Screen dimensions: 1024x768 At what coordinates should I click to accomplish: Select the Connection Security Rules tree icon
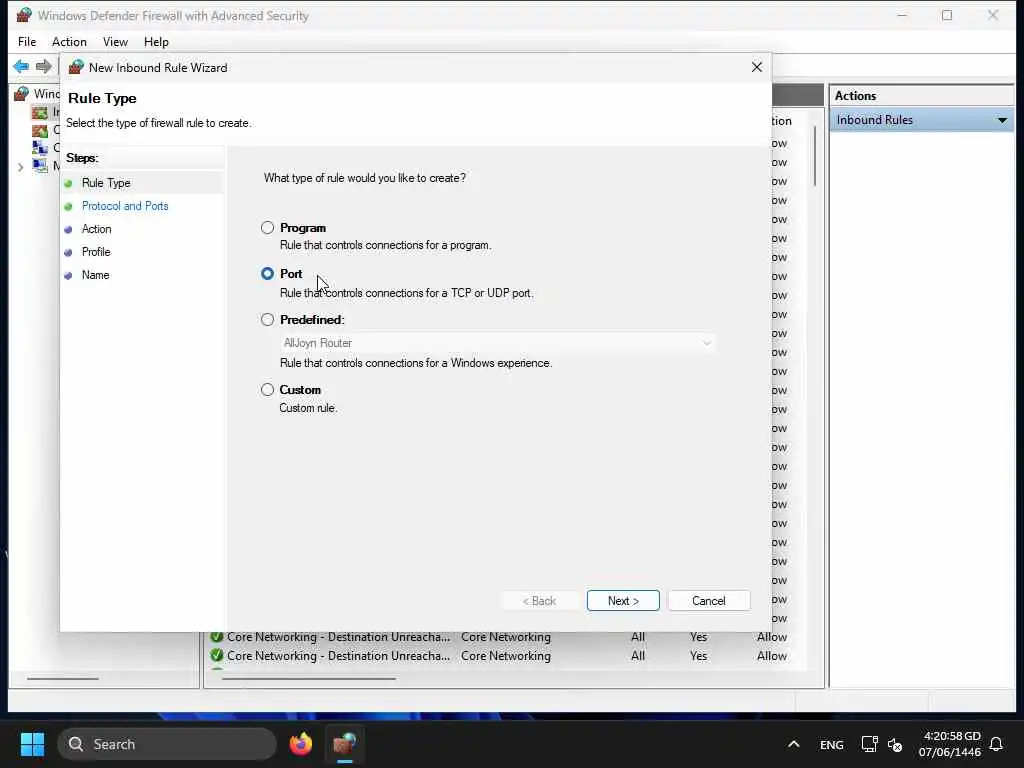point(40,148)
